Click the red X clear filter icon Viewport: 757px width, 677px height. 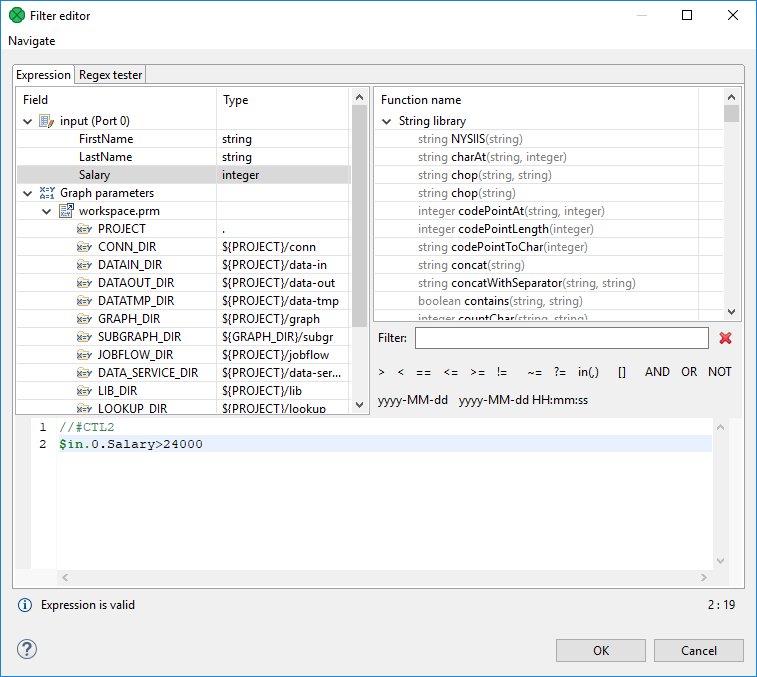click(725, 338)
